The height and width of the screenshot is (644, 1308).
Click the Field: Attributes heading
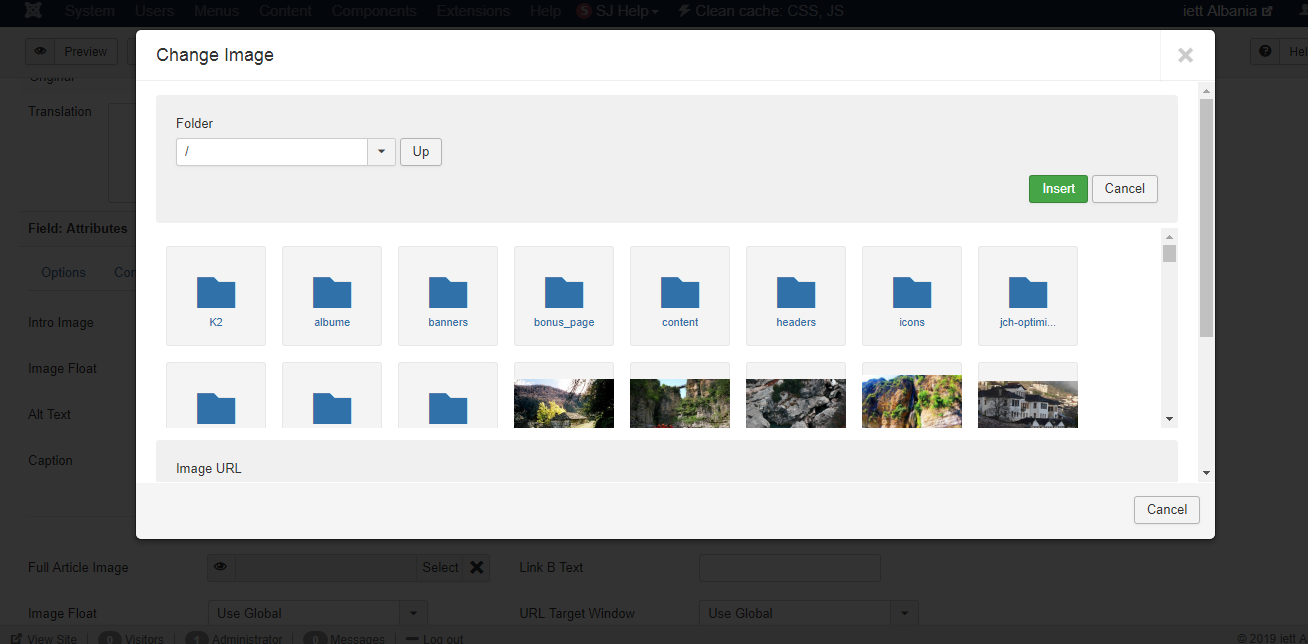[x=78, y=228]
